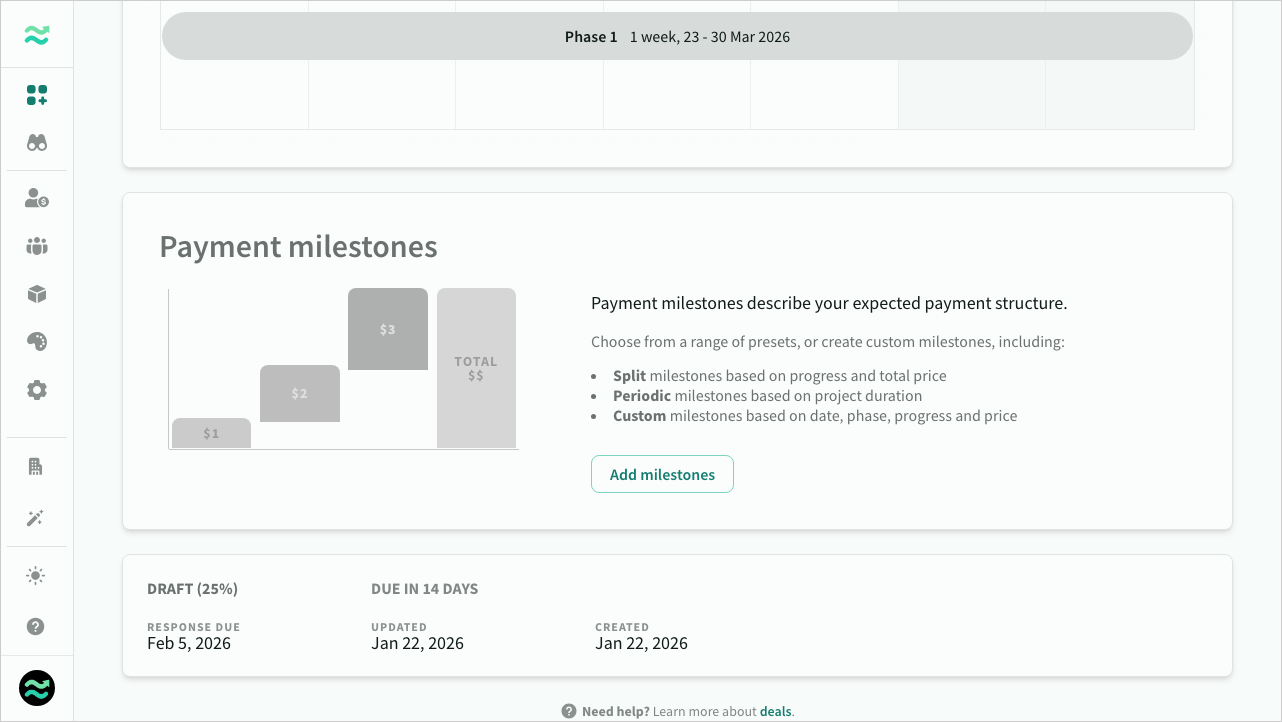Image resolution: width=1282 pixels, height=722 pixels.
Task: Select the packages cube icon
Action: coord(36,294)
